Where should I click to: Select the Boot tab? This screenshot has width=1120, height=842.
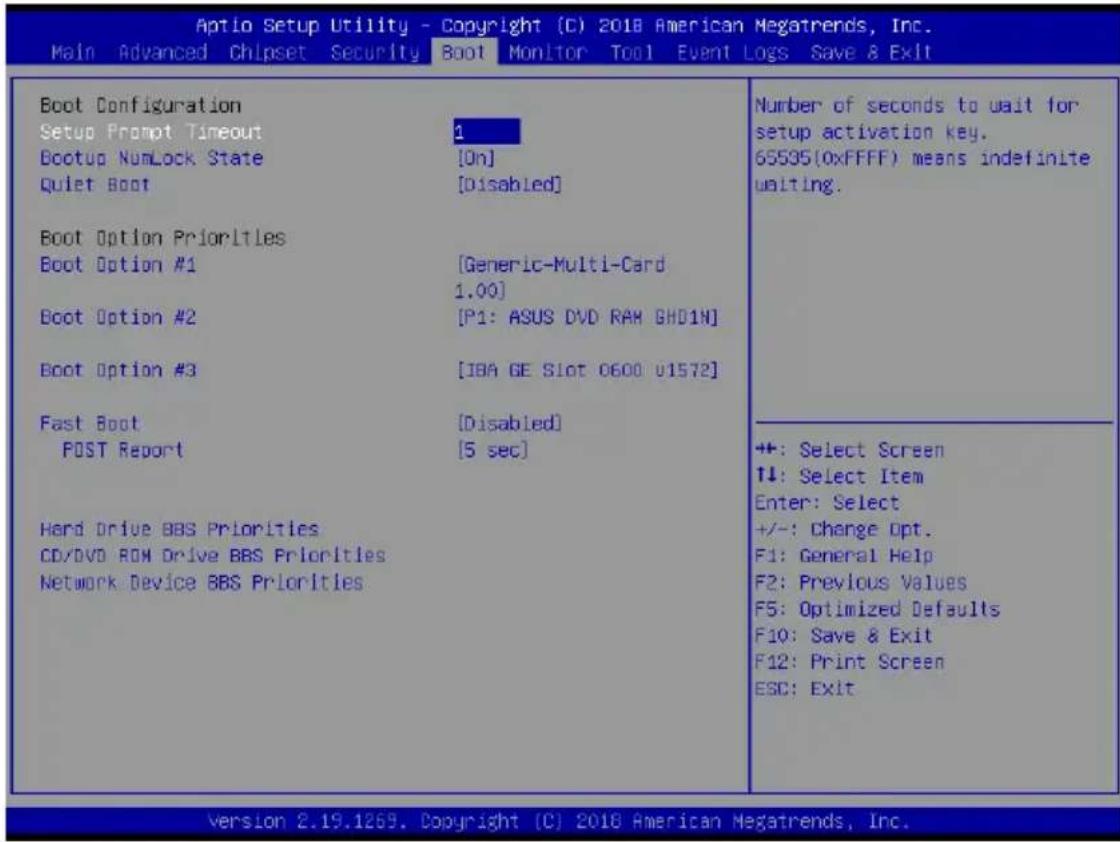pos(464,52)
